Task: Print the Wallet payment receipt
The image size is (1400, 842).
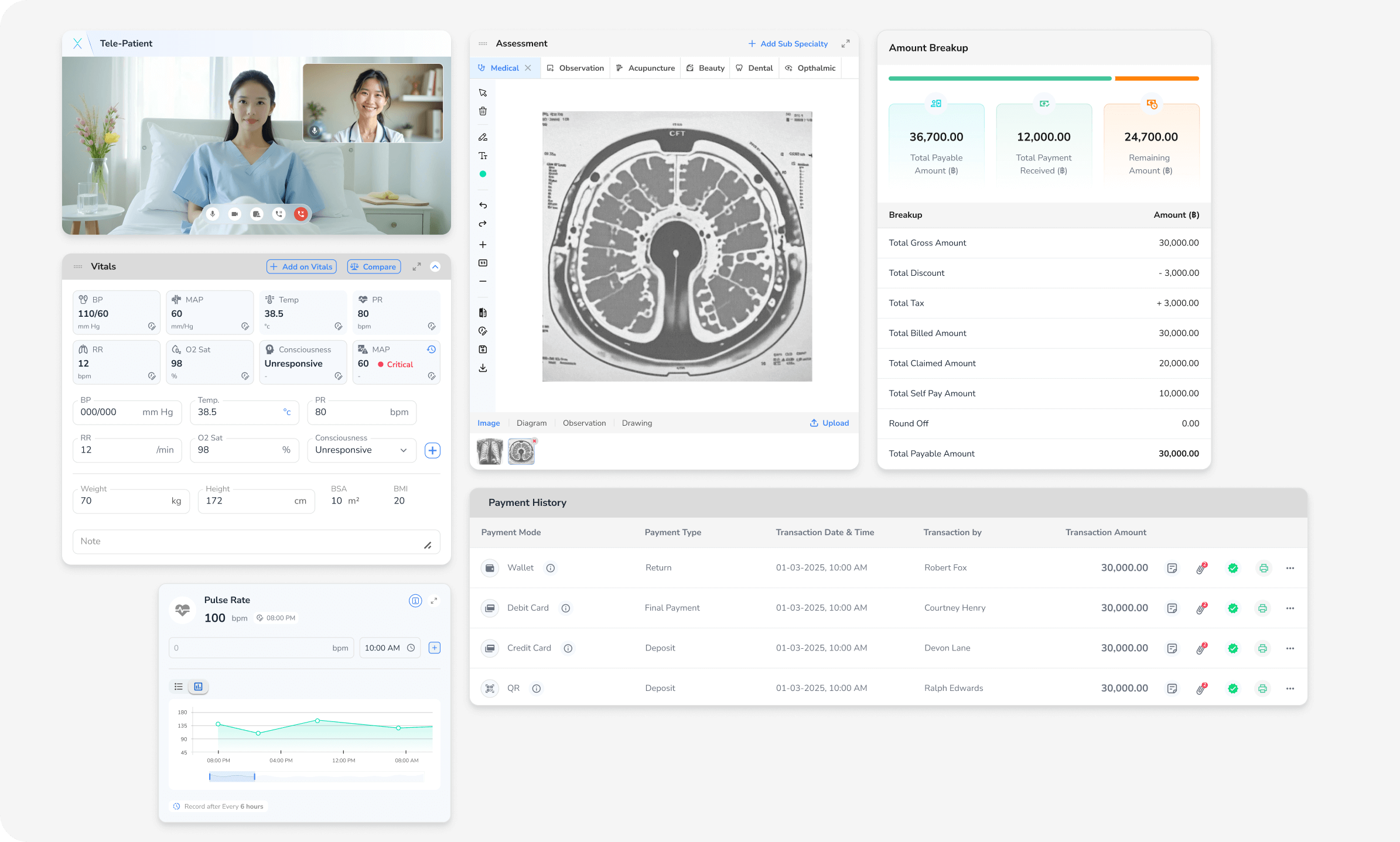Action: [1264, 568]
